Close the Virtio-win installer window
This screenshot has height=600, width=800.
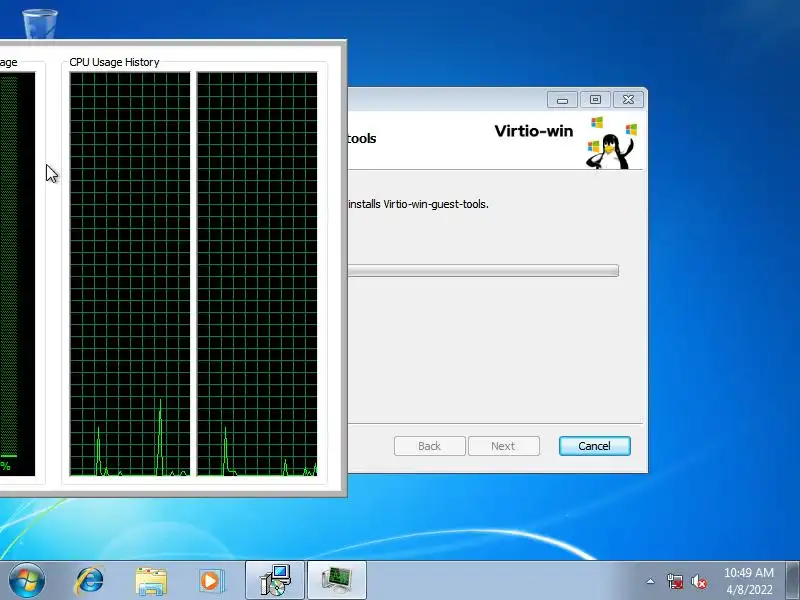628,99
